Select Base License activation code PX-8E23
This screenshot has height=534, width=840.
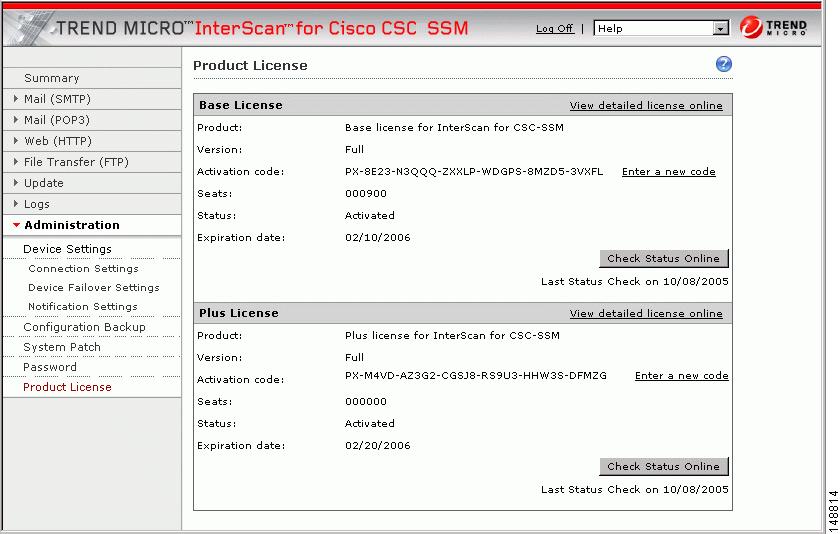474,171
